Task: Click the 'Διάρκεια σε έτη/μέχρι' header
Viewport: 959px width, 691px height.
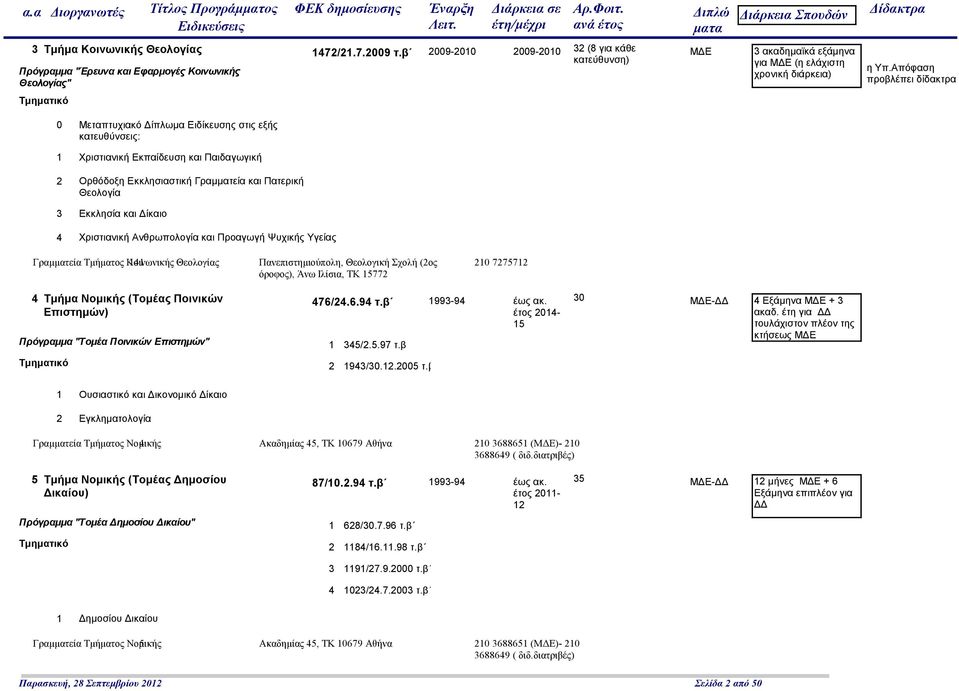Action: pyautogui.click(x=526, y=17)
